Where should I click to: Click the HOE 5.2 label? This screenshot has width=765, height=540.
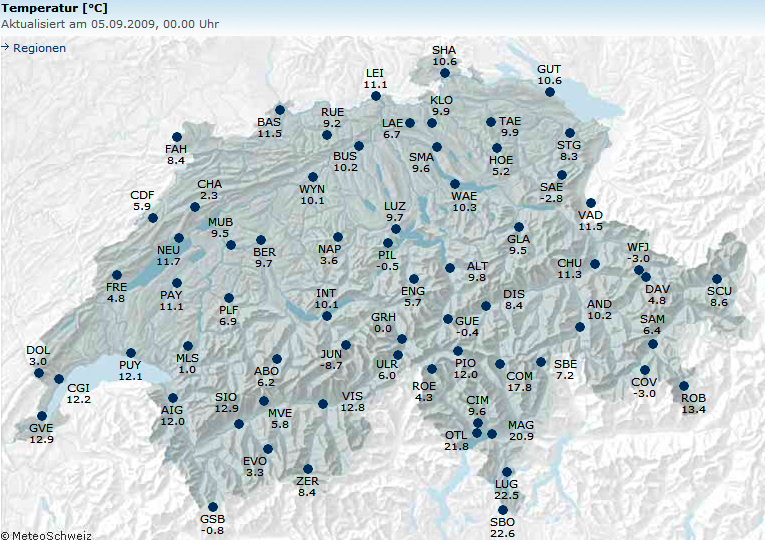[x=501, y=166]
